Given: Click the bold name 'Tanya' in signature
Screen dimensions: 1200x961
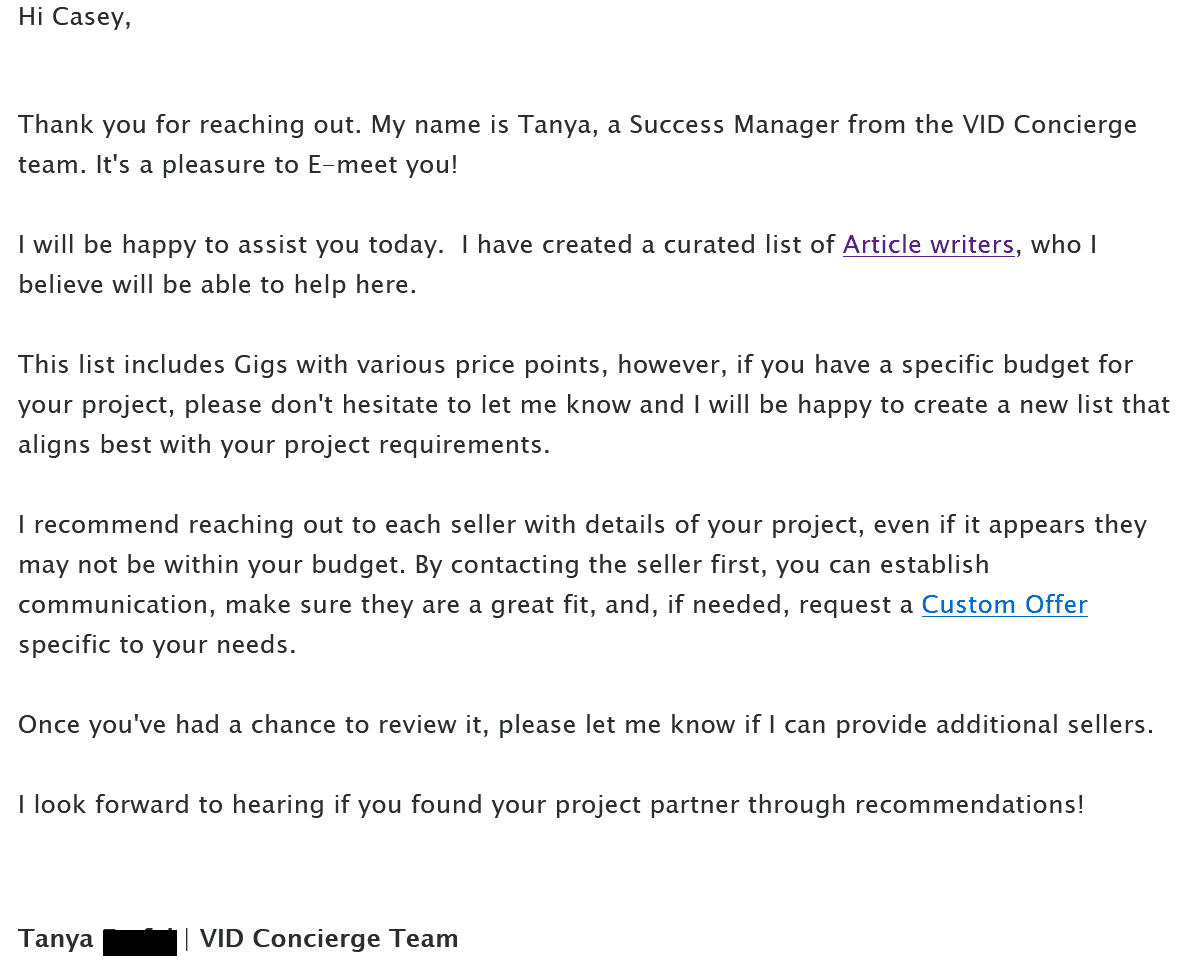Looking at the screenshot, I should pyautogui.click(x=56, y=940).
